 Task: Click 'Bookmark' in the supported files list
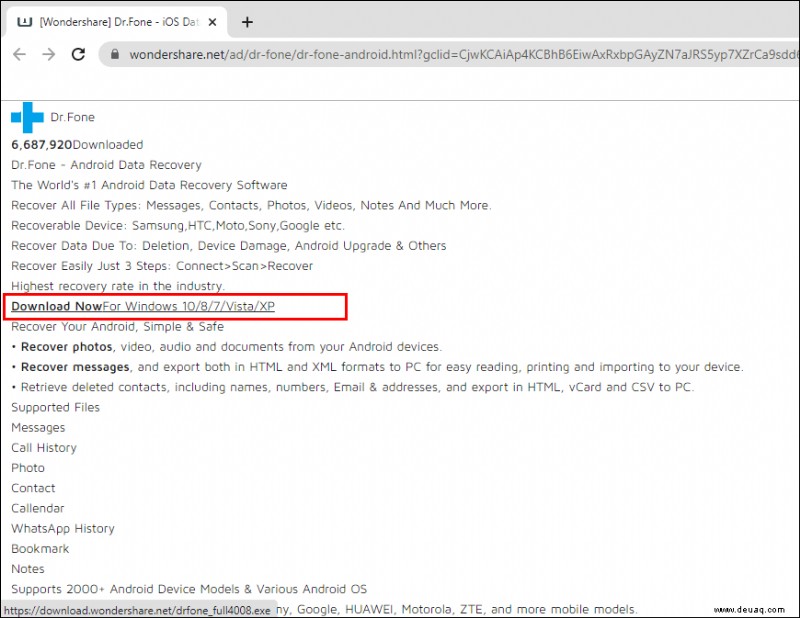pos(40,549)
